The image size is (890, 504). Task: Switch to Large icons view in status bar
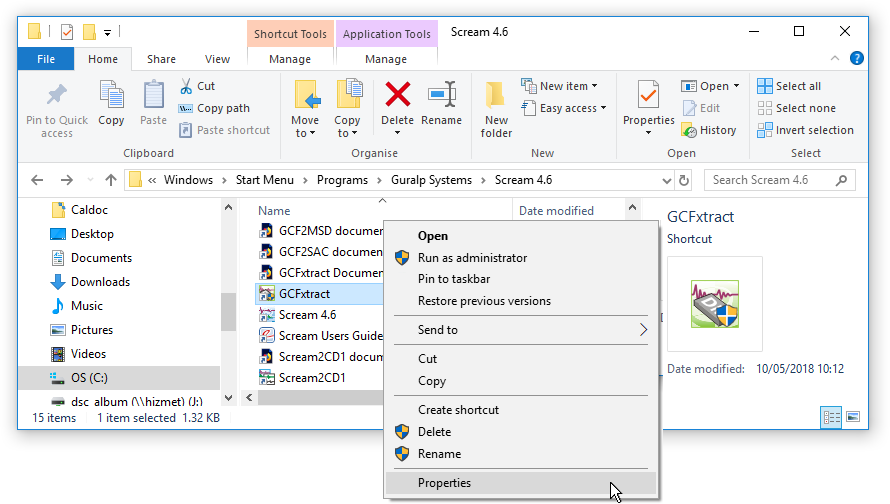click(853, 418)
